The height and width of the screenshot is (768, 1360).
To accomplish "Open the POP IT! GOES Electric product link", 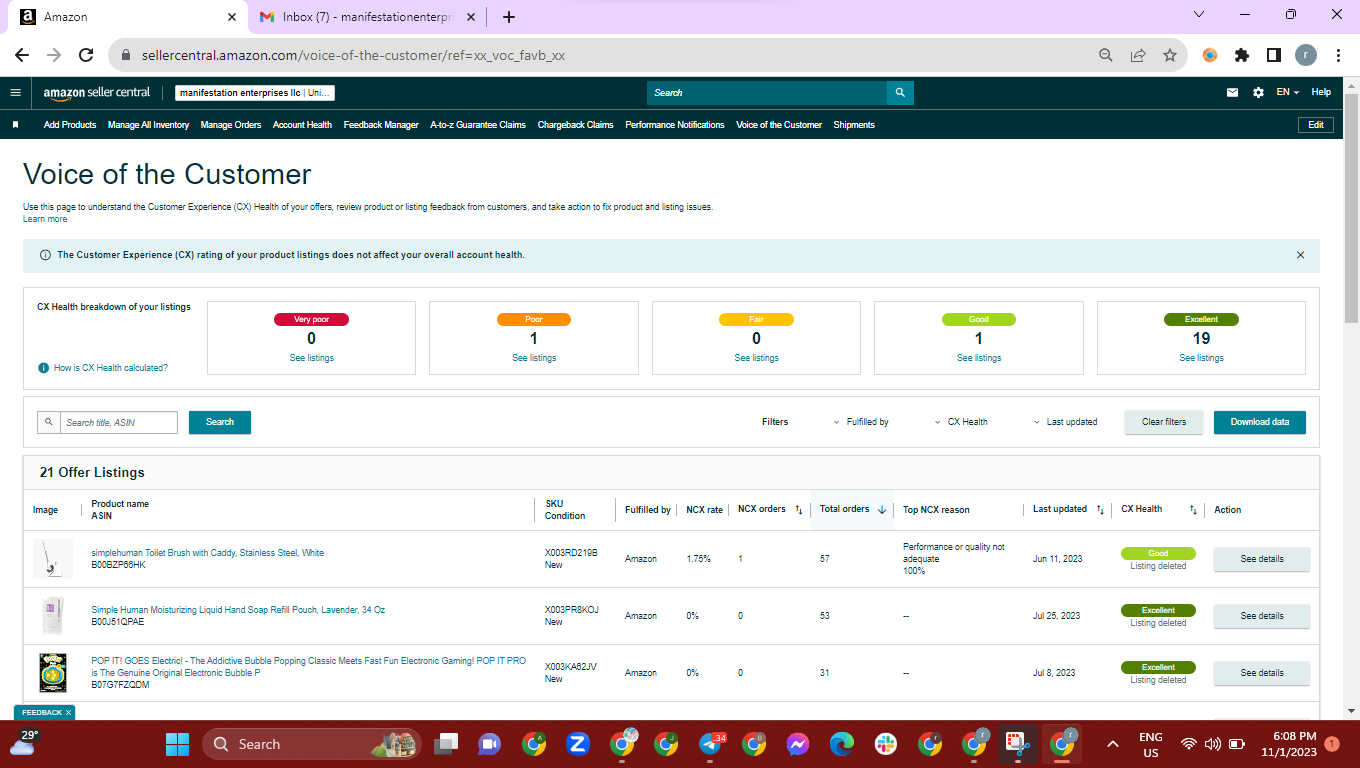I will tap(308, 667).
